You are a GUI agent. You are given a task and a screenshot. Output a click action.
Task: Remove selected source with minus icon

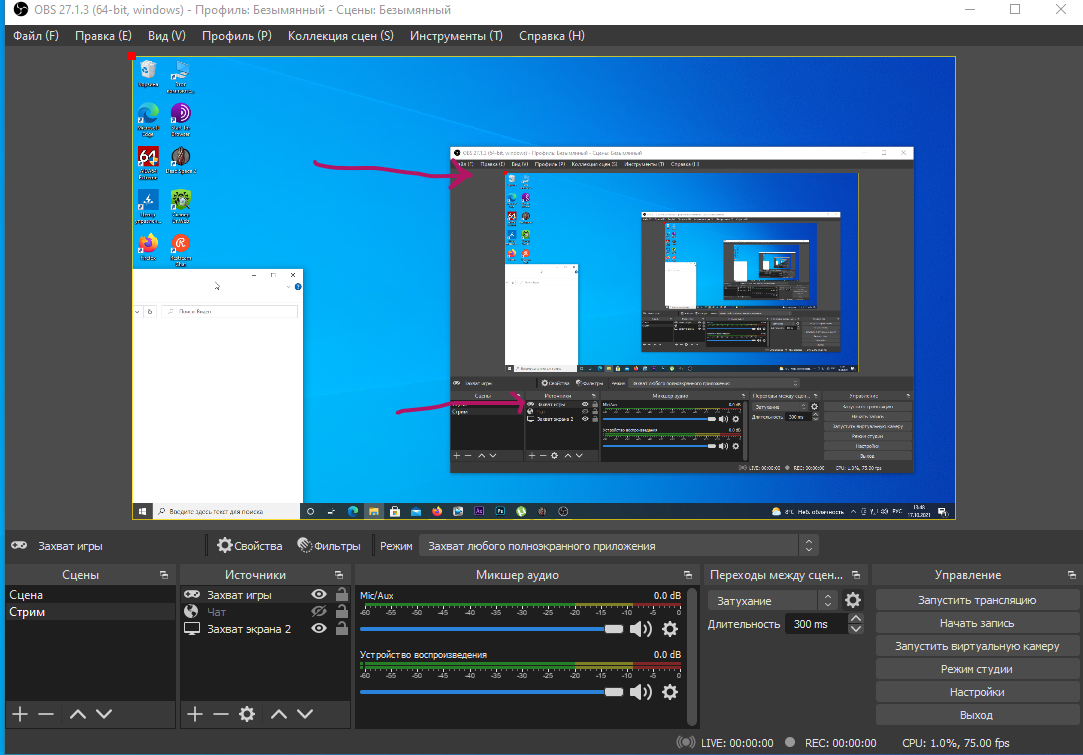point(220,714)
